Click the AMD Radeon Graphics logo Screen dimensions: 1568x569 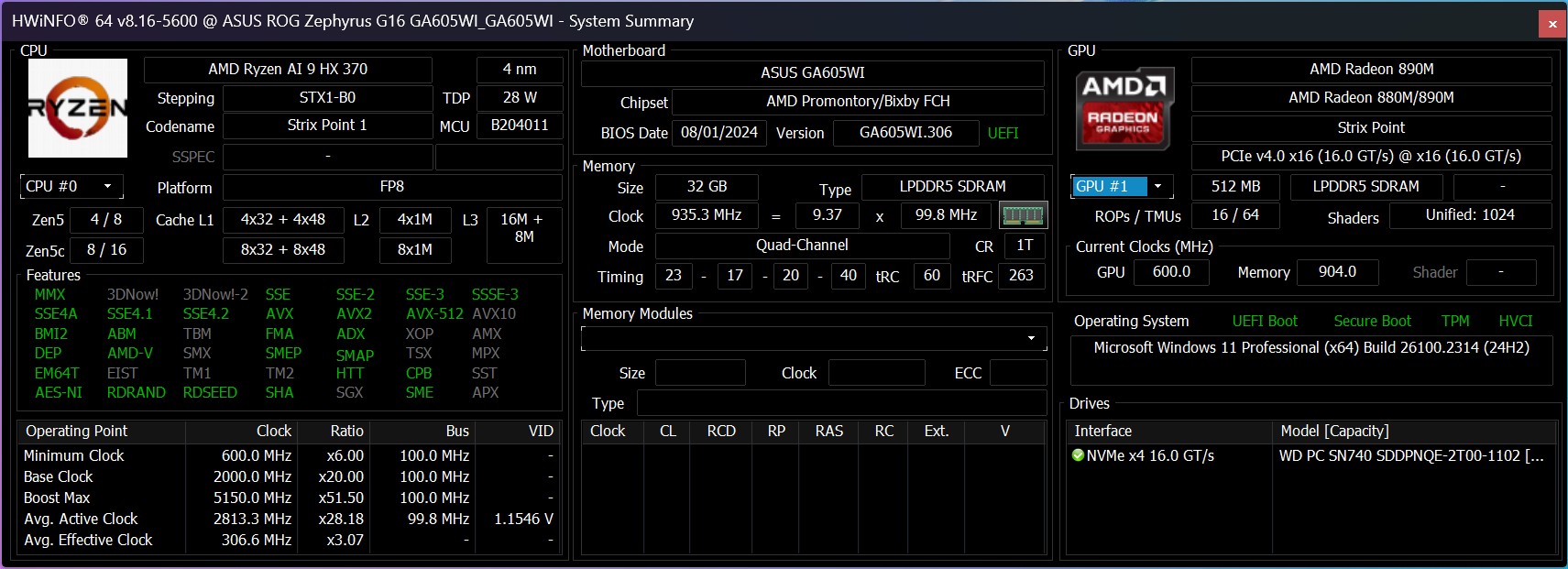(1124, 108)
